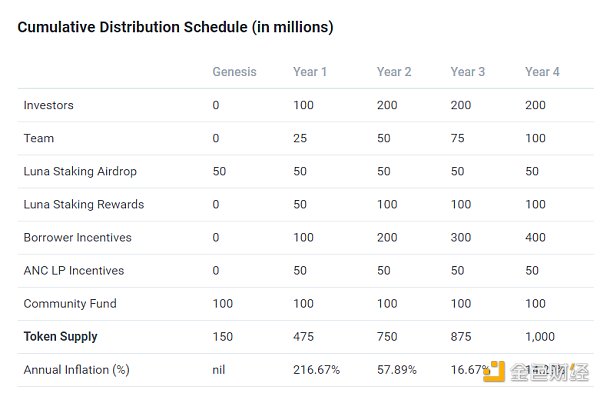Viewport: 600px width, 393px height.
Task: Click the orange Jinse Finance watermark logo
Action: click(494, 371)
